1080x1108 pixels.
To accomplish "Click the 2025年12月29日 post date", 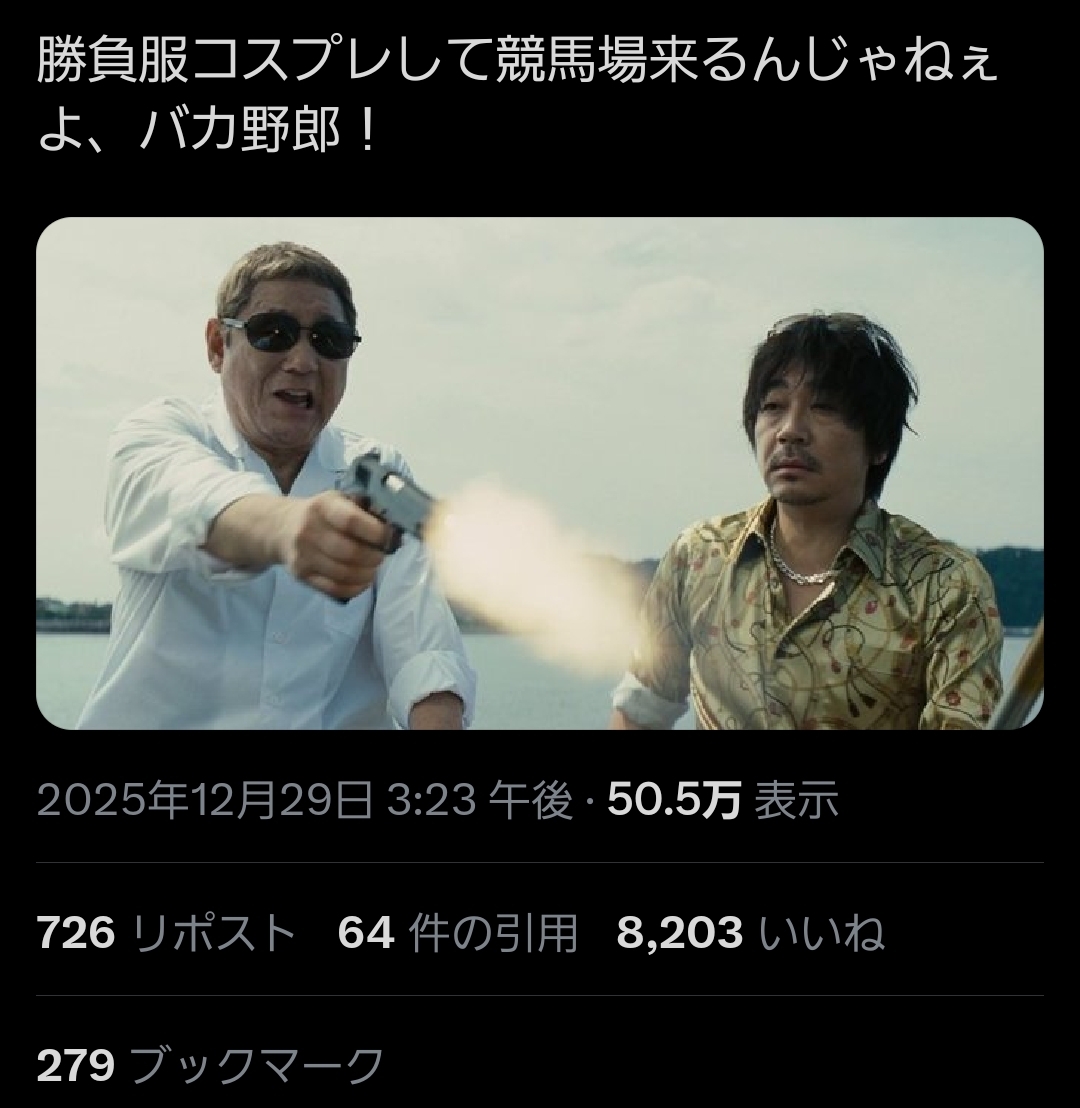I will [x=204, y=799].
